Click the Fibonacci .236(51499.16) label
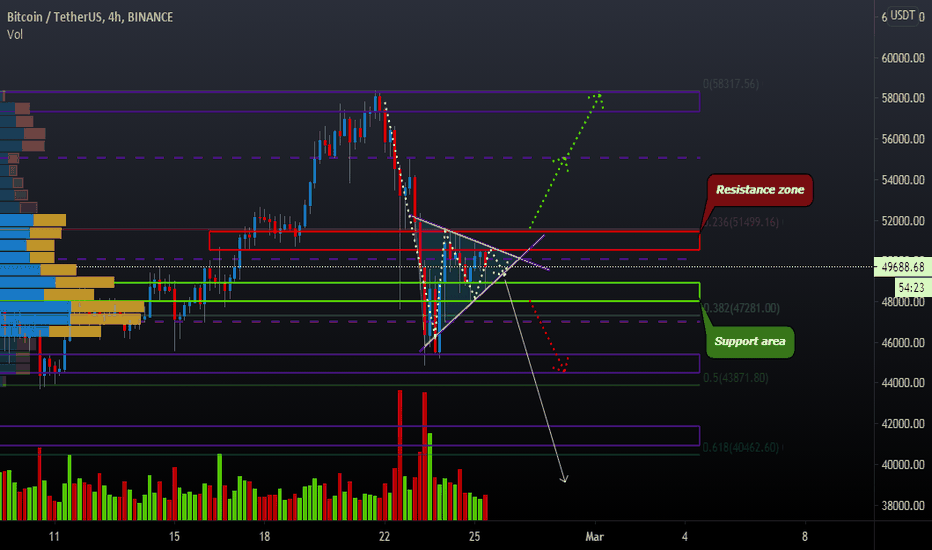This screenshot has height=550, width=932. coord(741,222)
